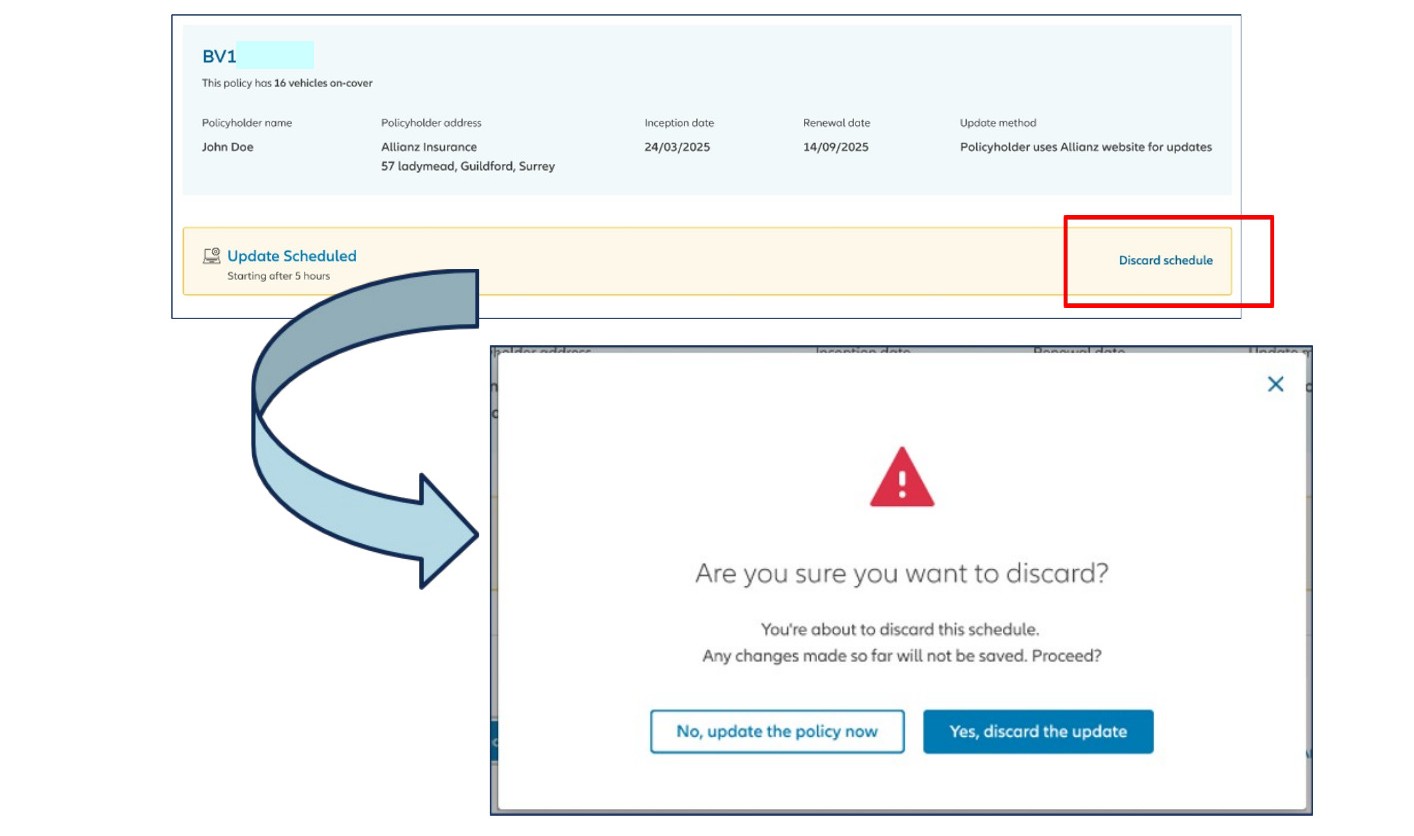Click the Policyholder name label
This screenshot has width=1414, height=836.
(247, 123)
